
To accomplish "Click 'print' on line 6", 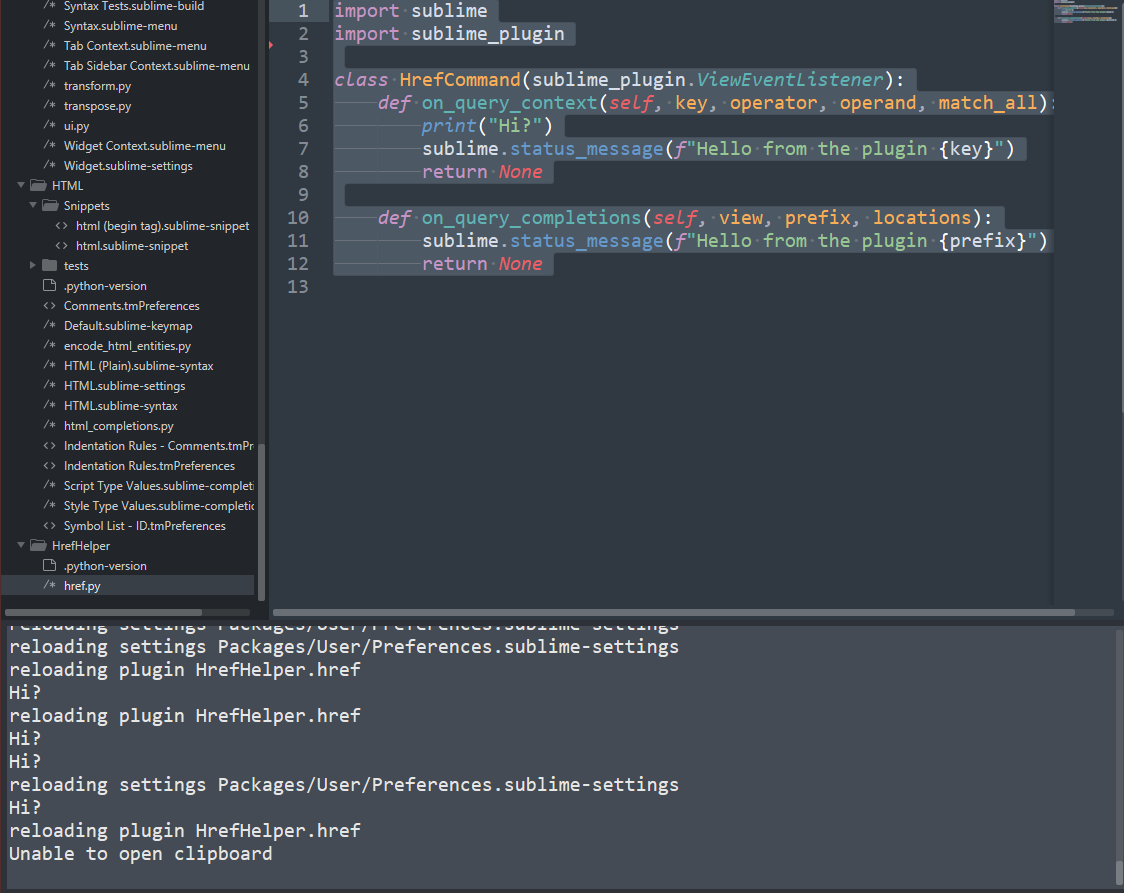I will pyautogui.click(x=449, y=126).
